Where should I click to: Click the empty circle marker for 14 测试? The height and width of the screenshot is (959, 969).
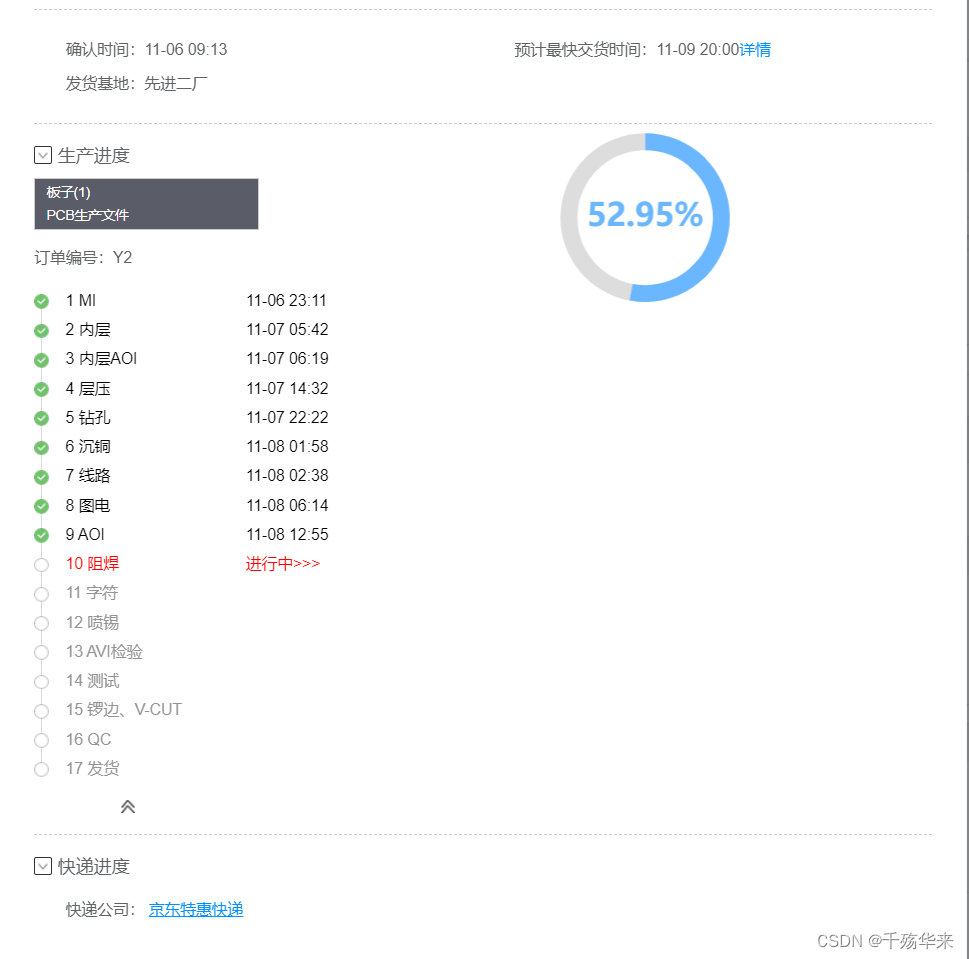(41, 682)
